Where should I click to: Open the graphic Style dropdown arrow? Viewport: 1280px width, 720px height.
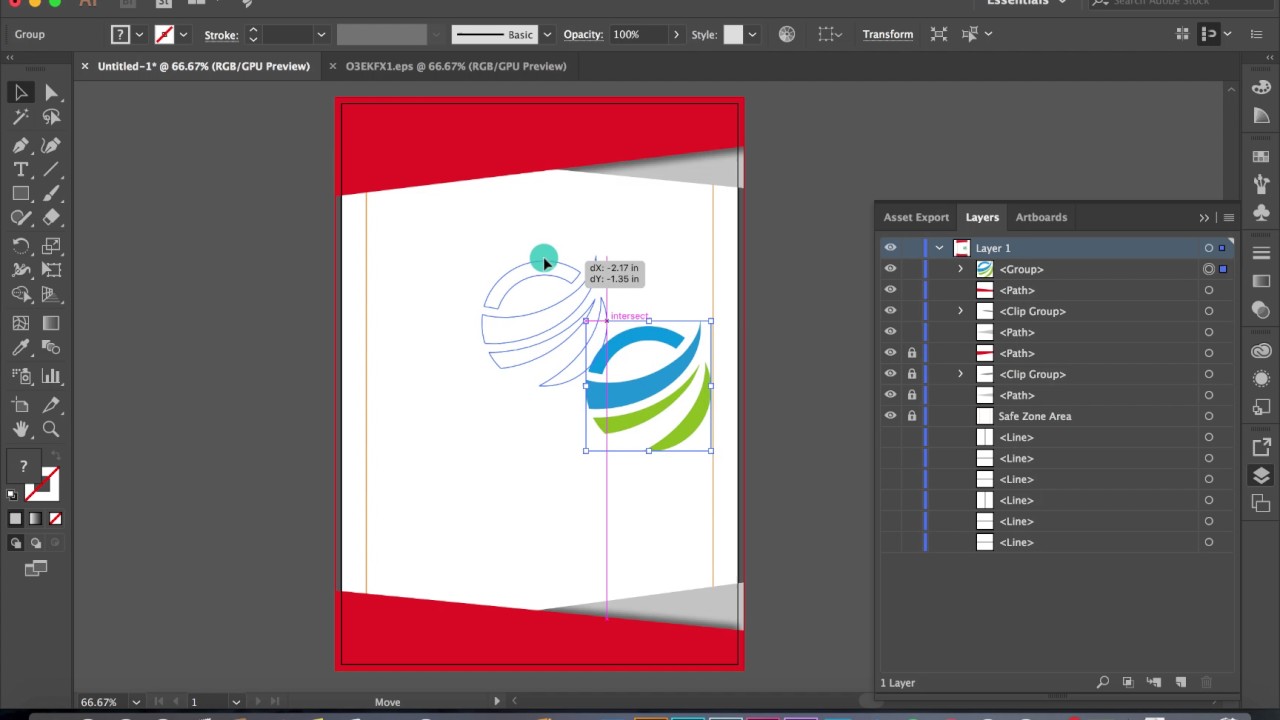(752, 35)
